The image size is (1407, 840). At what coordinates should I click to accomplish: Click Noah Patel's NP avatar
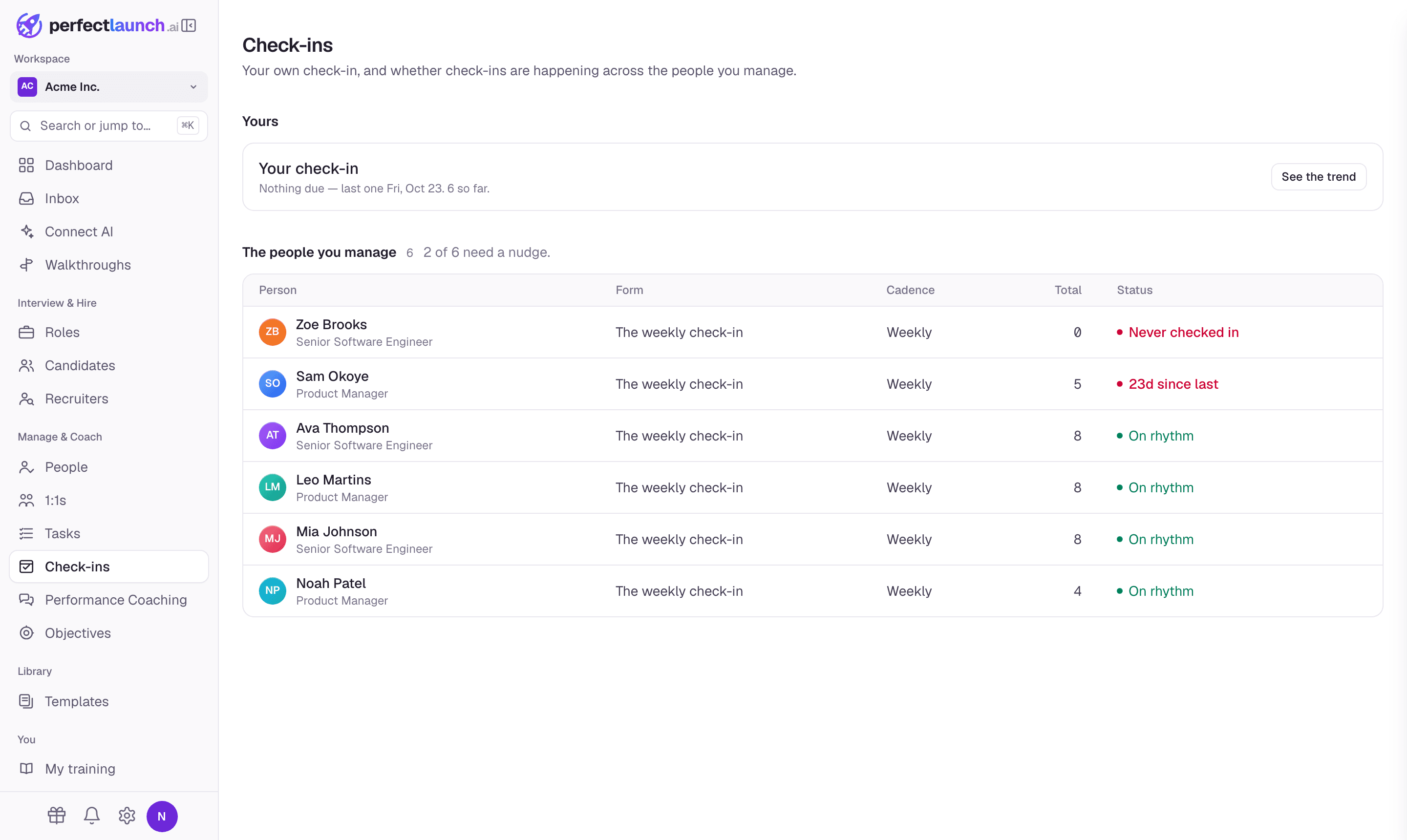(272, 590)
